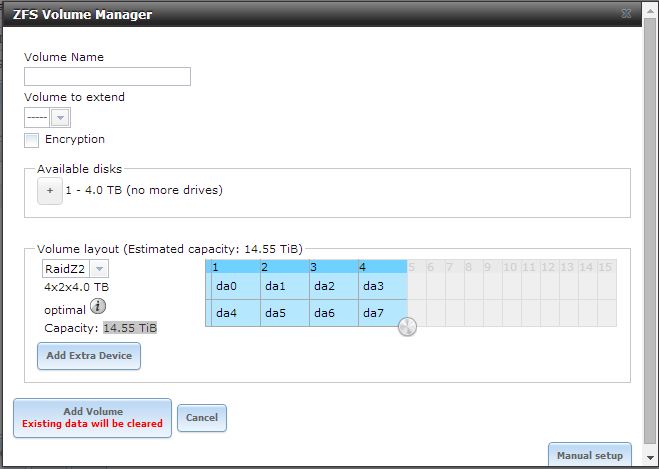The image size is (659, 469).
Task: Click column header 2 in layout grid
Action: tap(285, 267)
